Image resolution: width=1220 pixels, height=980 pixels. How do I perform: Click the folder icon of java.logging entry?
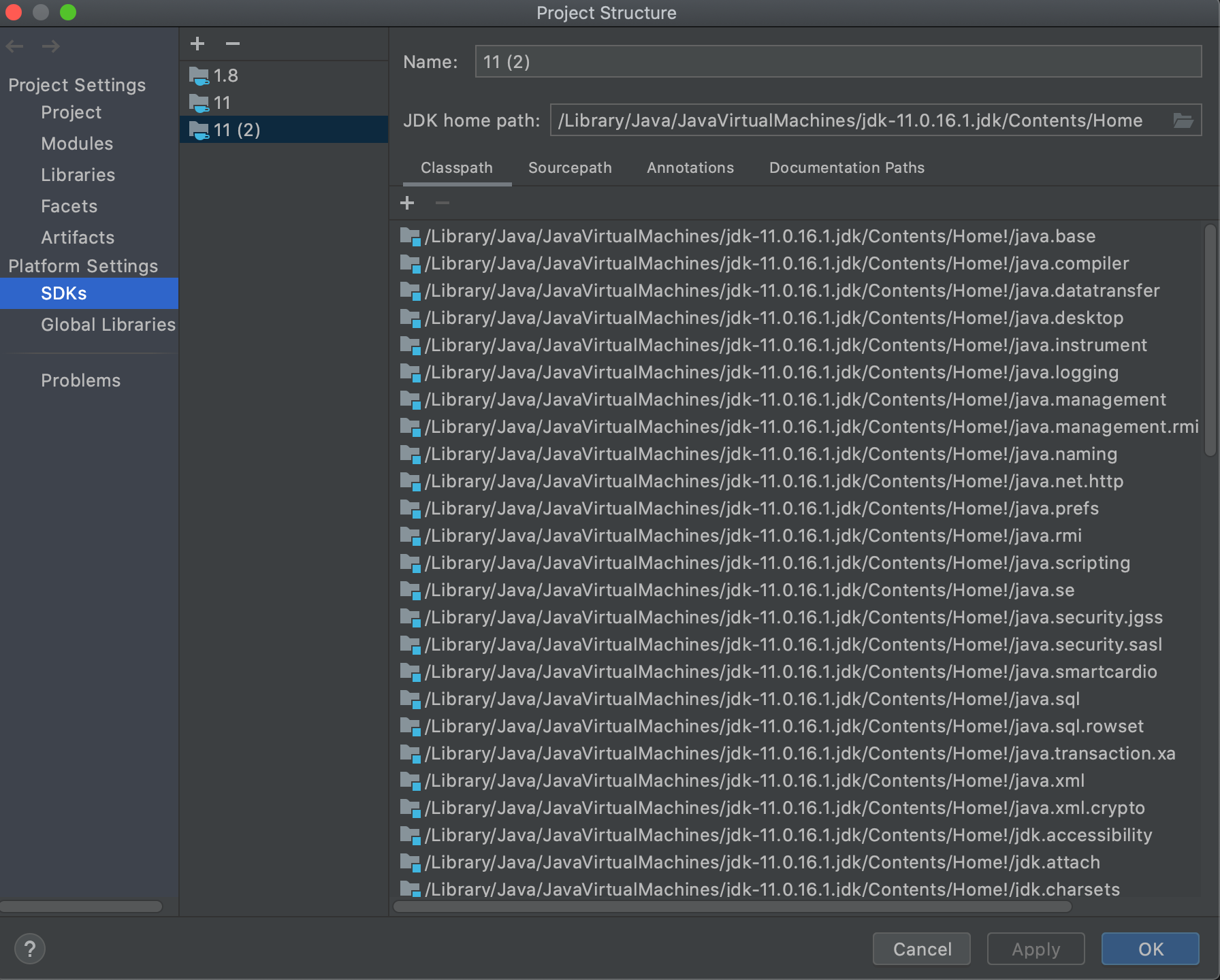(x=410, y=373)
